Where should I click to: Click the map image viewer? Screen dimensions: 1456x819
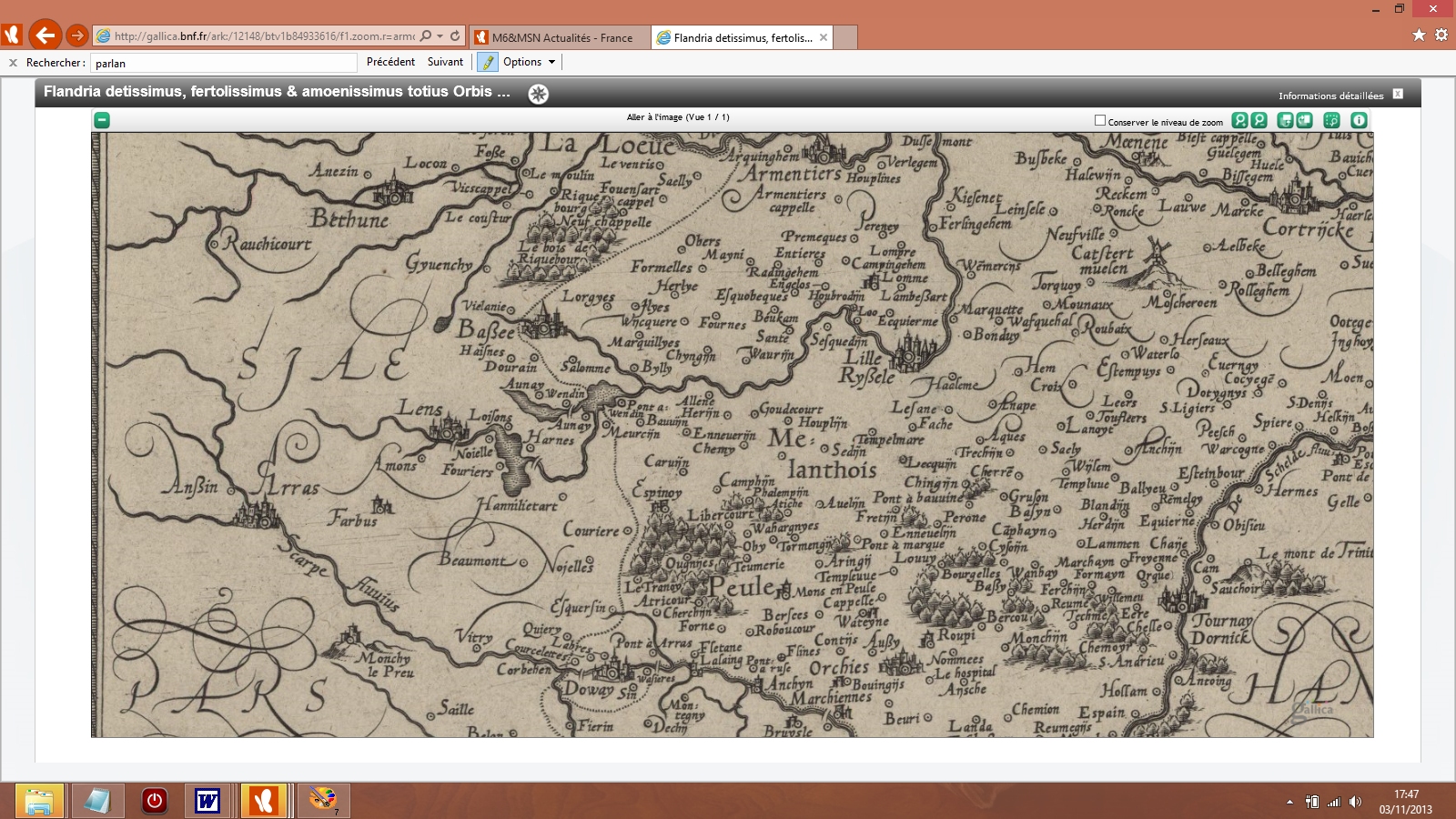732,435
